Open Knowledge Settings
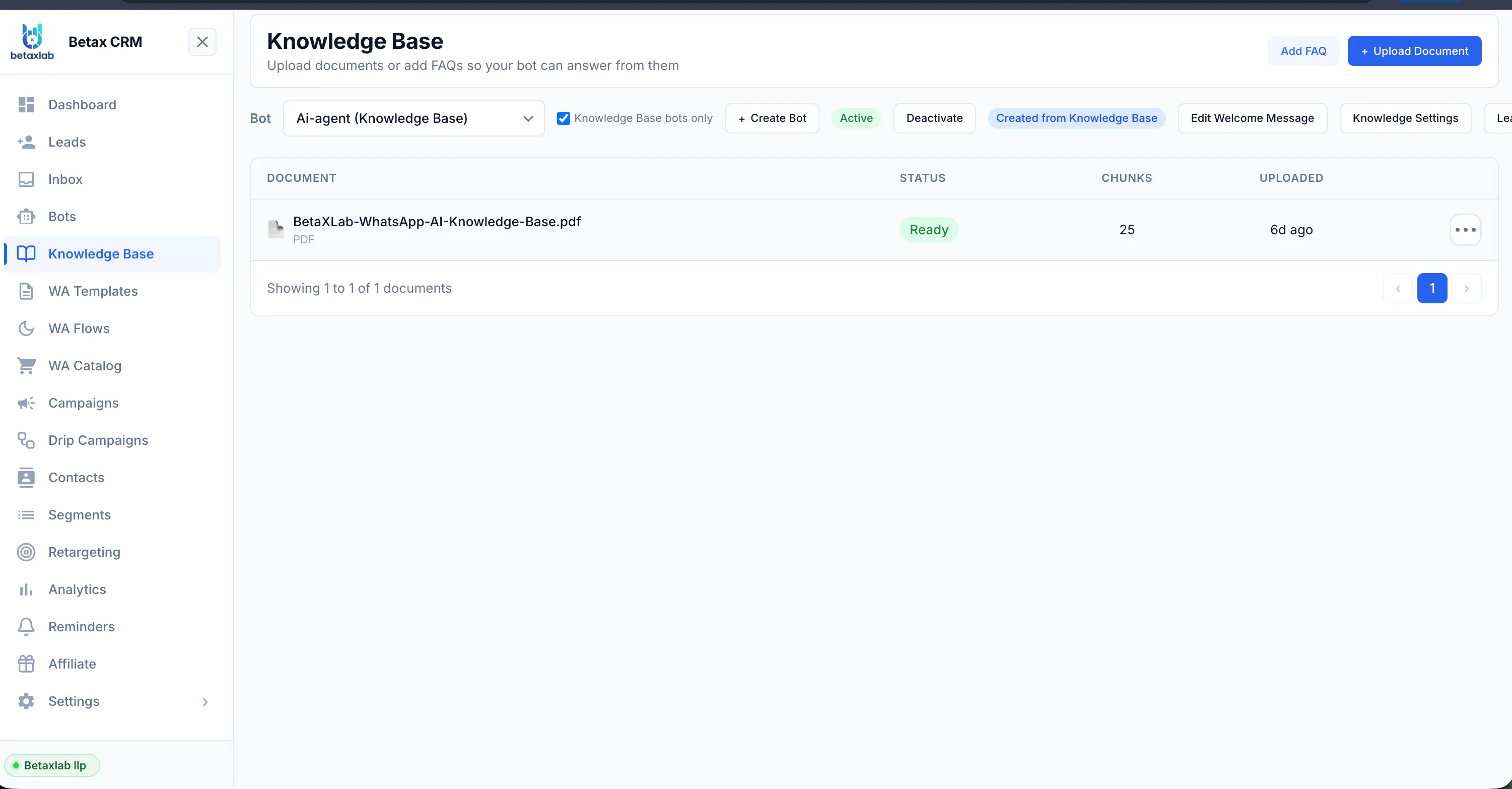Screen dimensions: 1512x789 coord(1405,118)
